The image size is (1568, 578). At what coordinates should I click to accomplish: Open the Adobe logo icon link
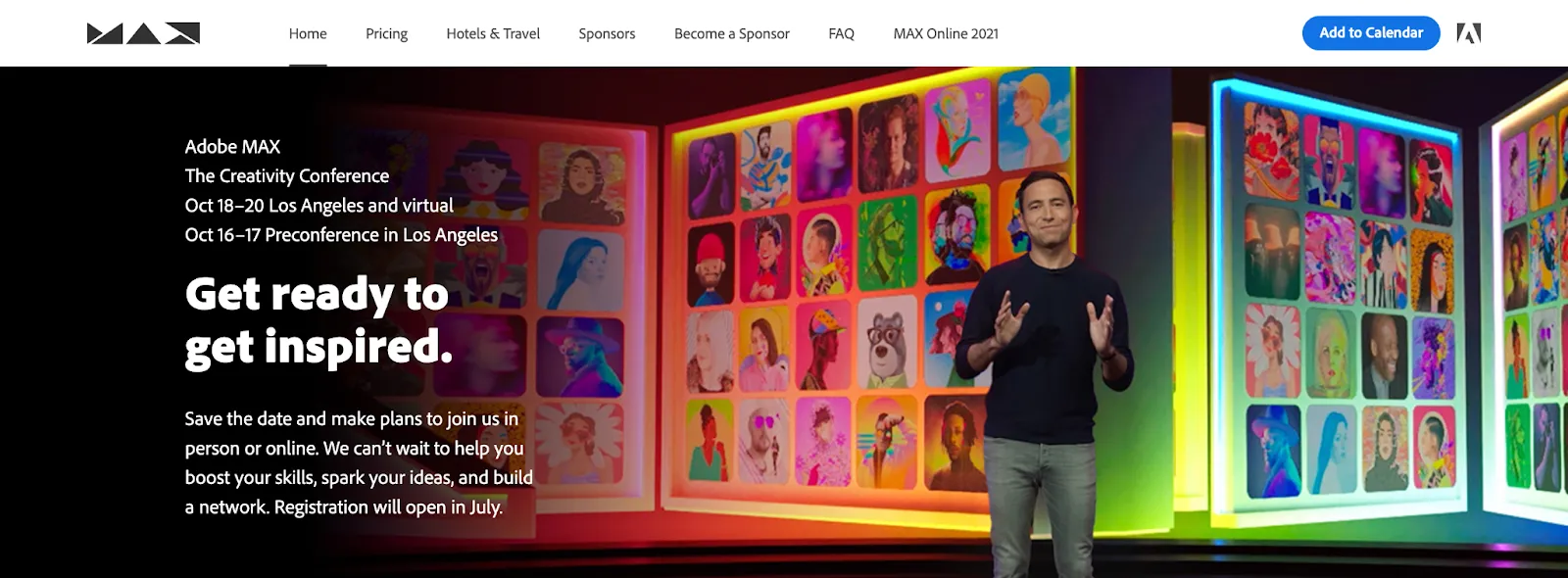[1468, 33]
